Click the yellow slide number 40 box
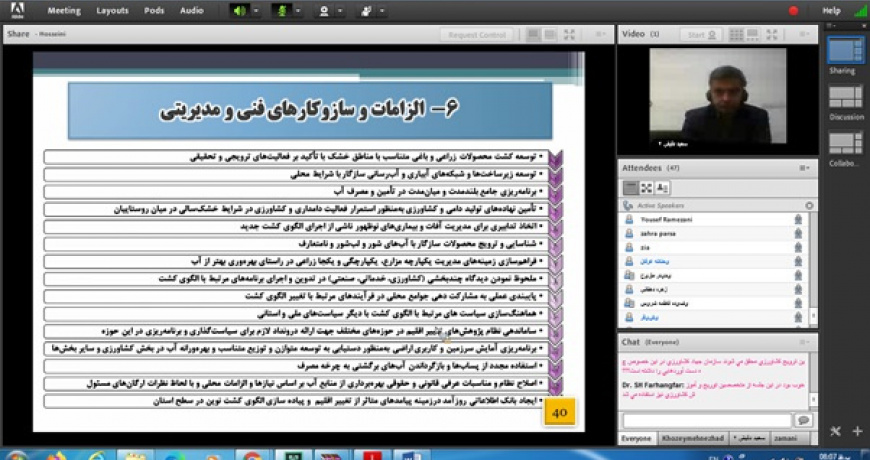This screenshot has height=460, width=870. 559,412
